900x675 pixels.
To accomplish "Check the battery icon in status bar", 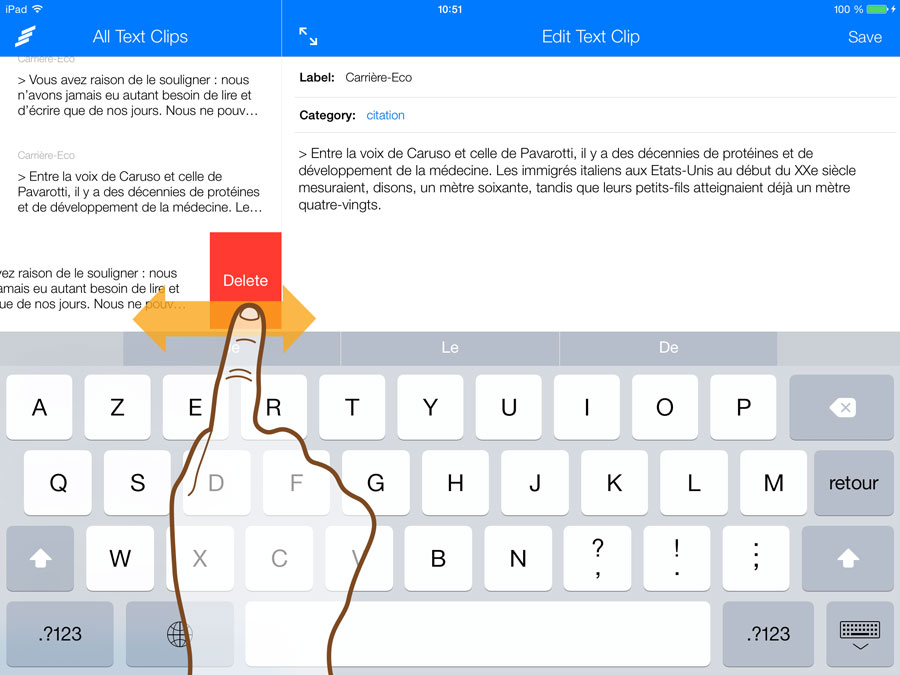I will click(x=877, y=9).
